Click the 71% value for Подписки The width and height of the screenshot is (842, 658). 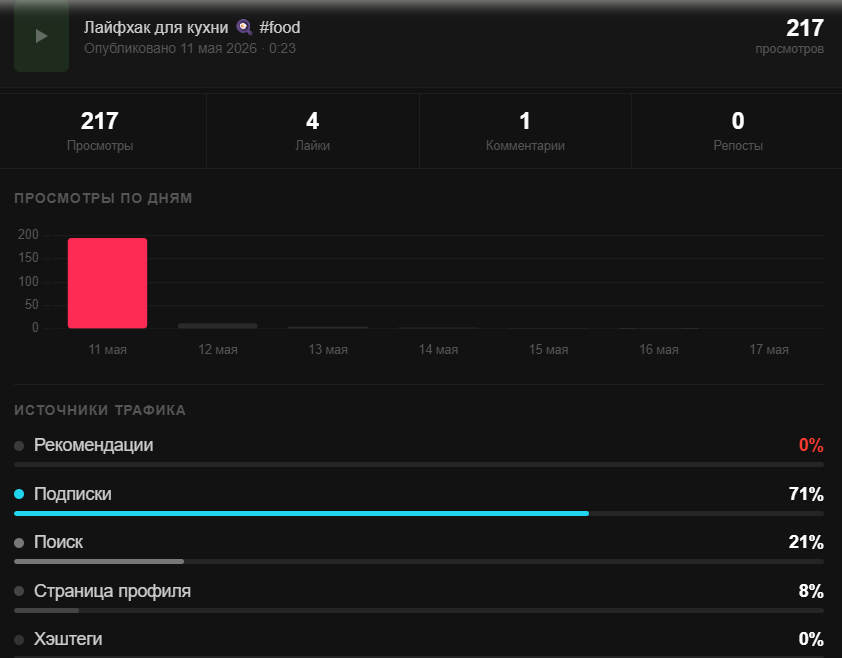tap(806, 494)
